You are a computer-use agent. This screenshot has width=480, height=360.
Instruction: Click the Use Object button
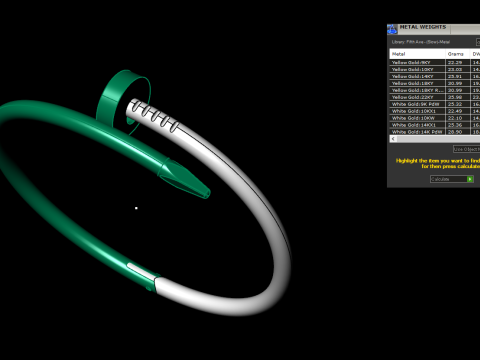click(467, 149)
